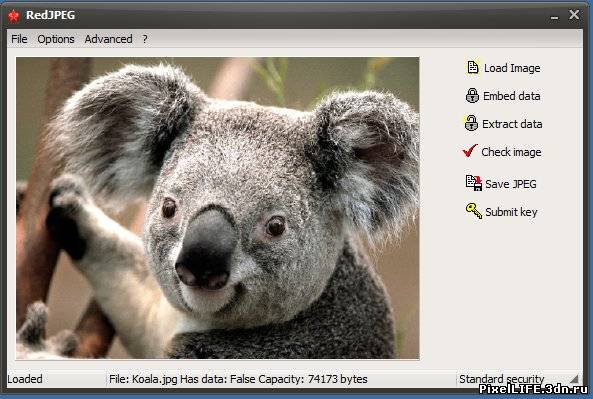Open the Options menu

[56, 39]
